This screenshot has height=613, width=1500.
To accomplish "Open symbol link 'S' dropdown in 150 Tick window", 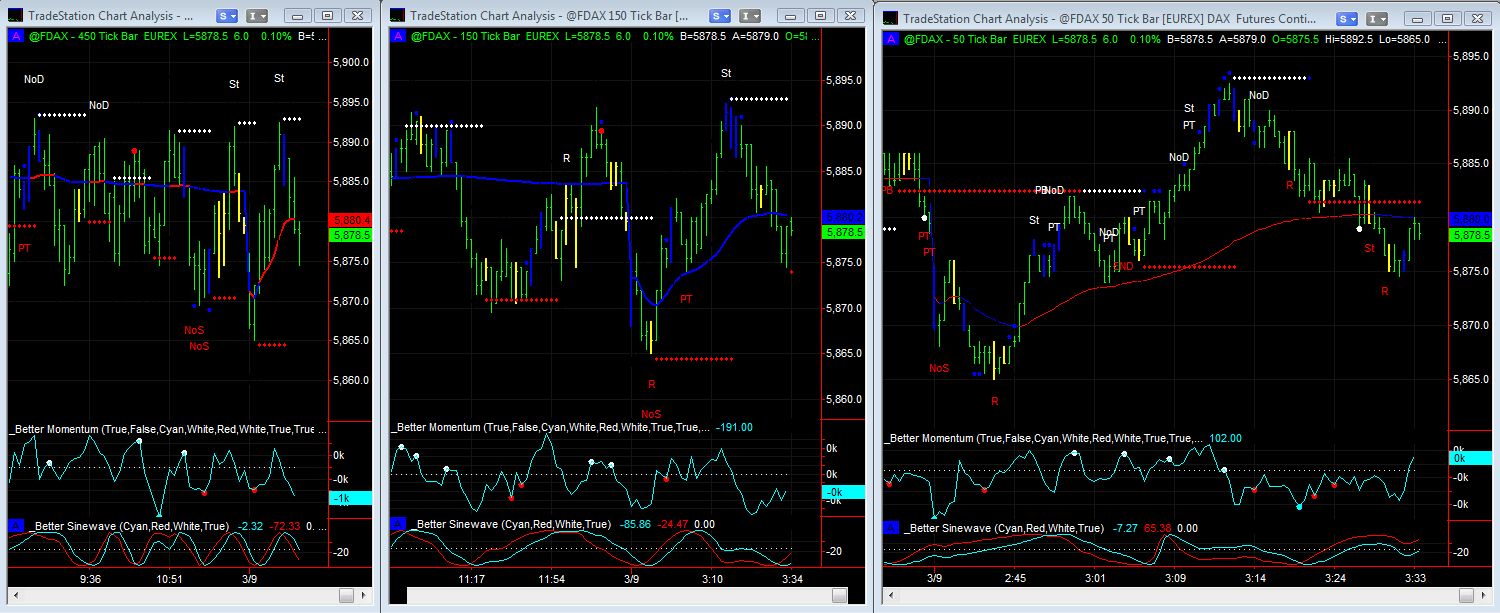I will [719, 16].
